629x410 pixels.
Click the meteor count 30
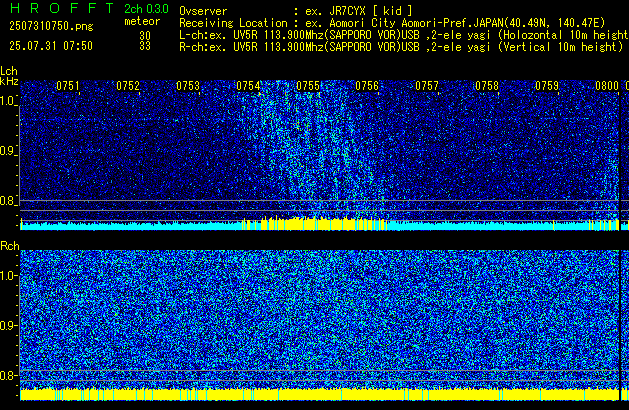(x=145, y=36)
